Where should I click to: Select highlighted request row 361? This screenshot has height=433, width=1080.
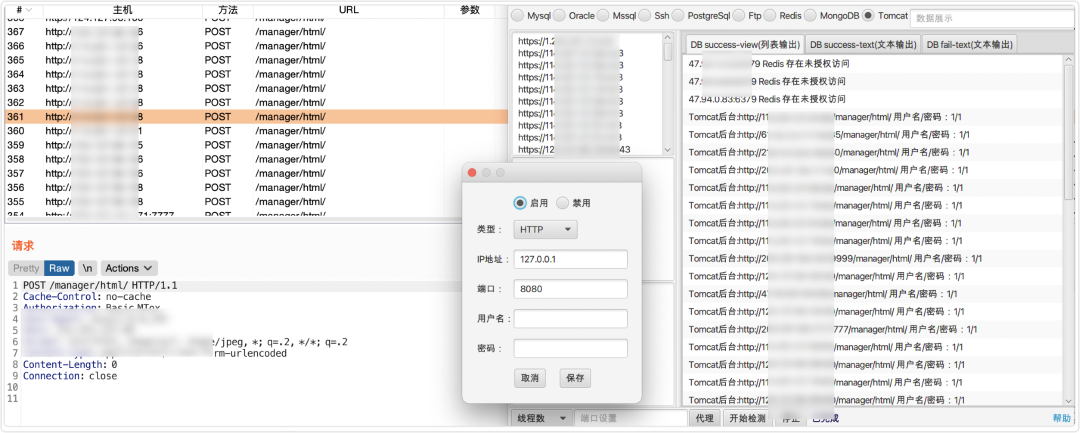point(255,117)
